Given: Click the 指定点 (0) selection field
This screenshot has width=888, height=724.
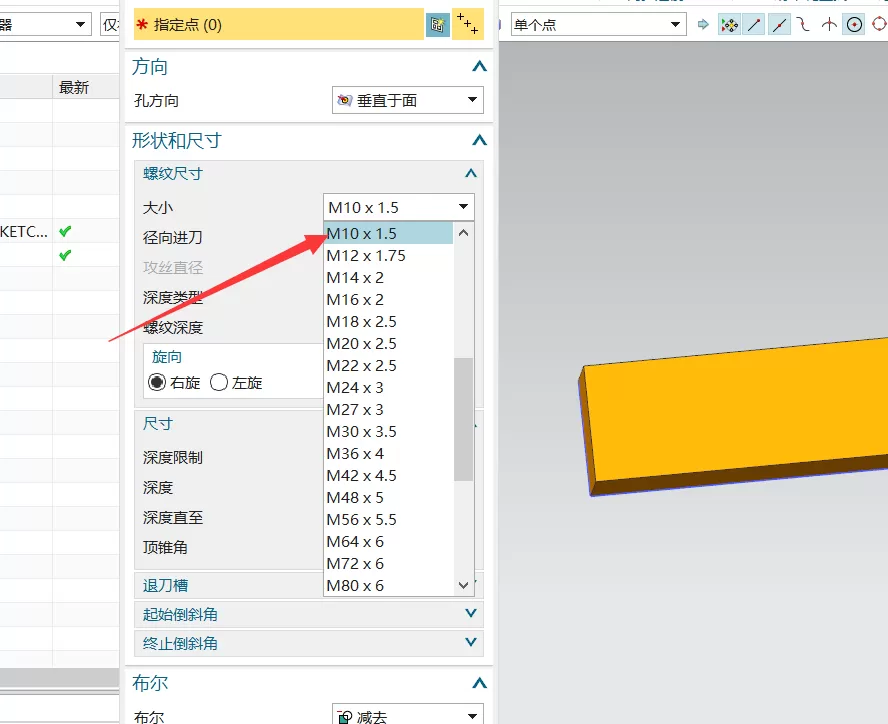Looking at the screenshot, I should coord(279,24).
